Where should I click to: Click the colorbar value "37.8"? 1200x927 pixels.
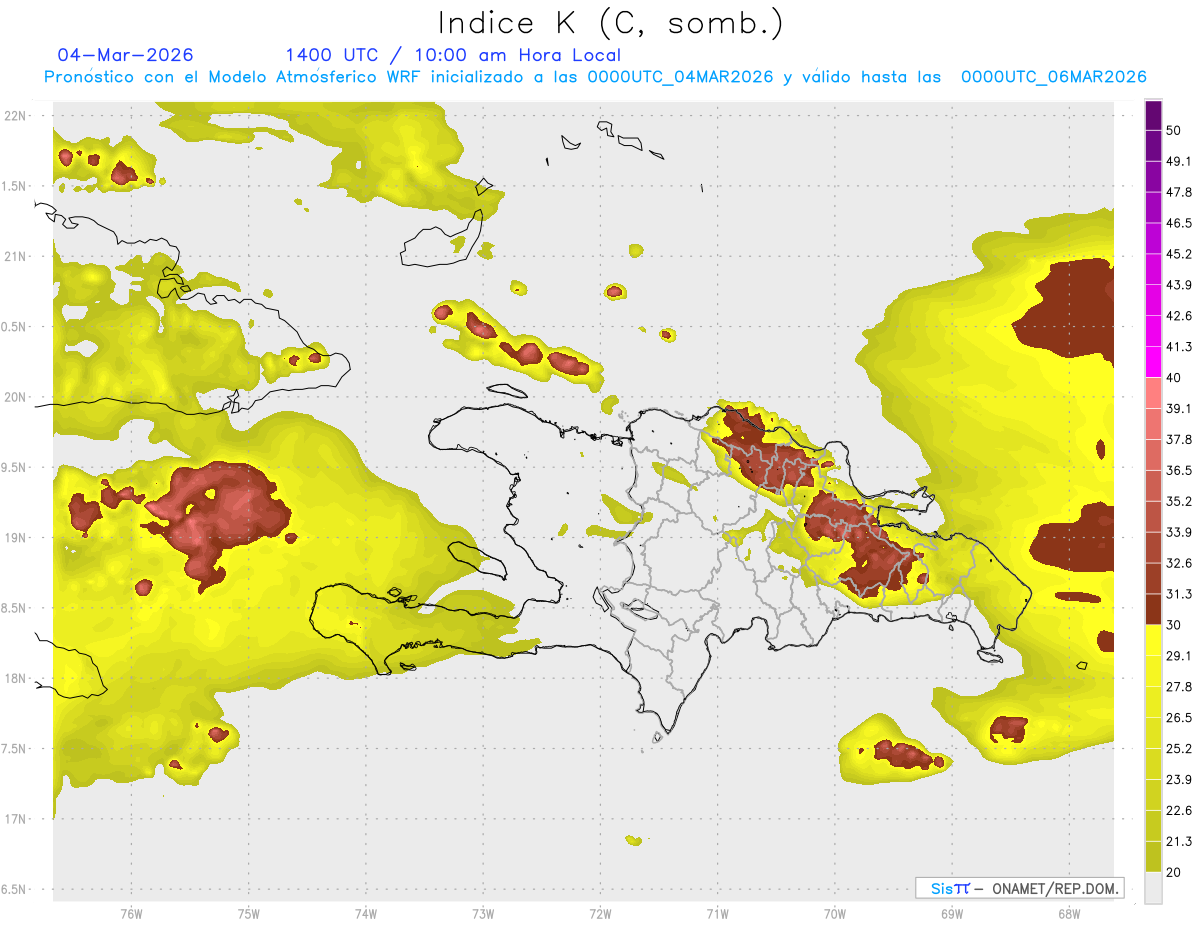pos(1179,440)
